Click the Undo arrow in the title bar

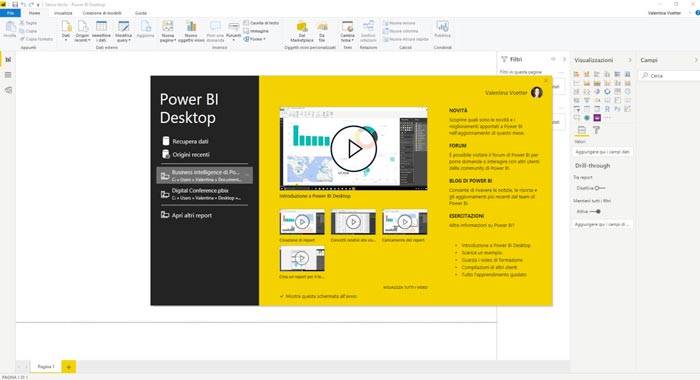(23, 4)
